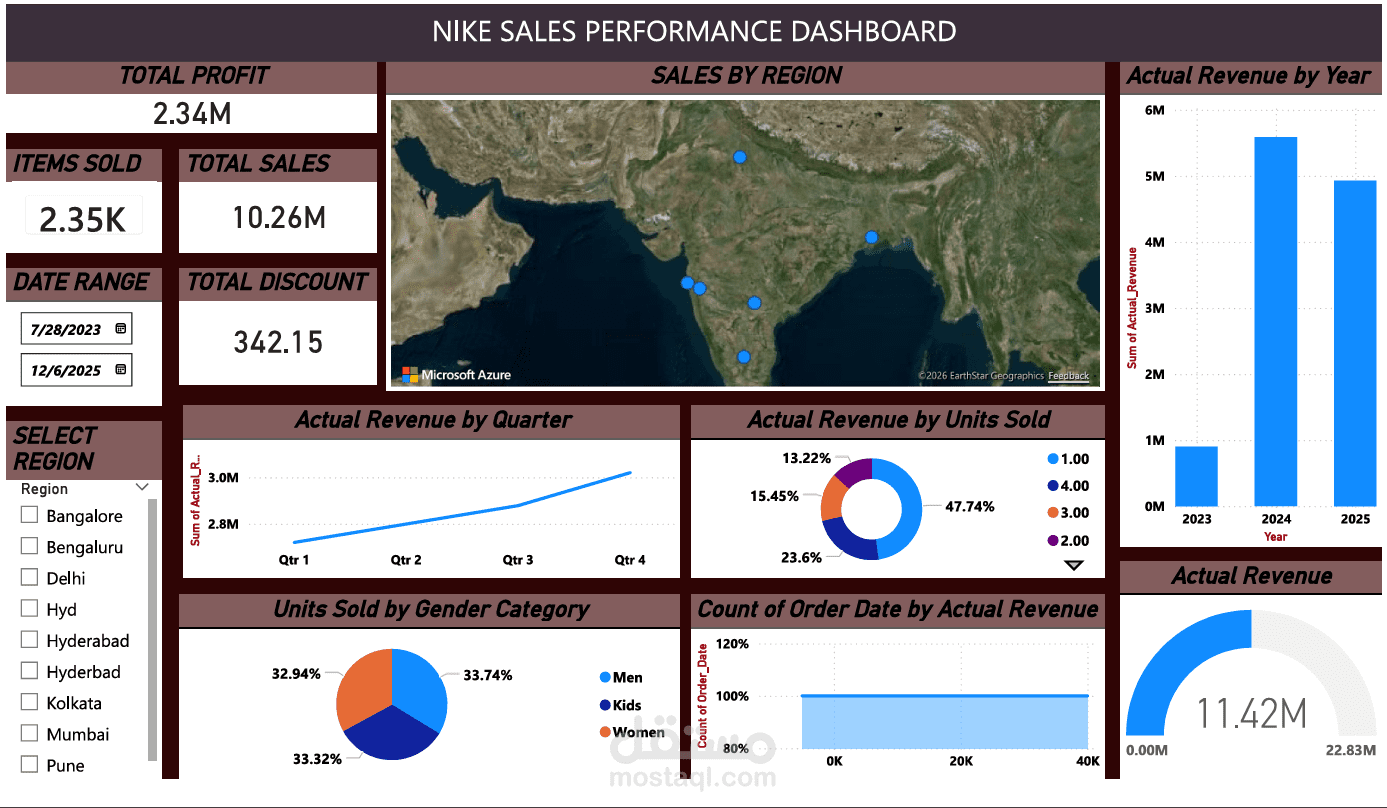Viewport: 1387px width, 808px height.
Task: Tick the Mumbai region checkbox
Action: click(x=30, y=733)
